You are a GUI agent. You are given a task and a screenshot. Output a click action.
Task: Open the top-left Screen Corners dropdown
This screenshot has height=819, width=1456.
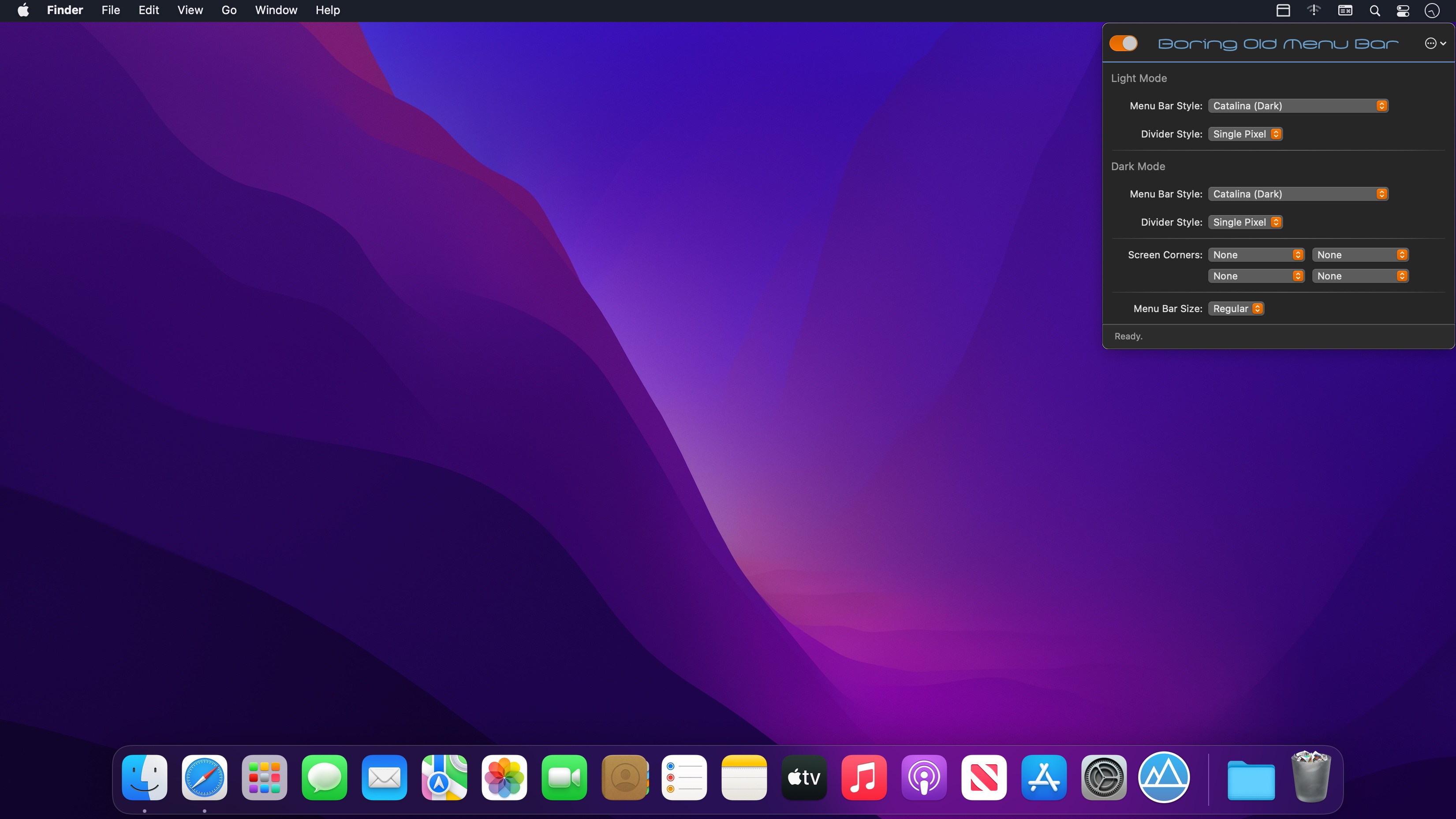click(1256, 255)
